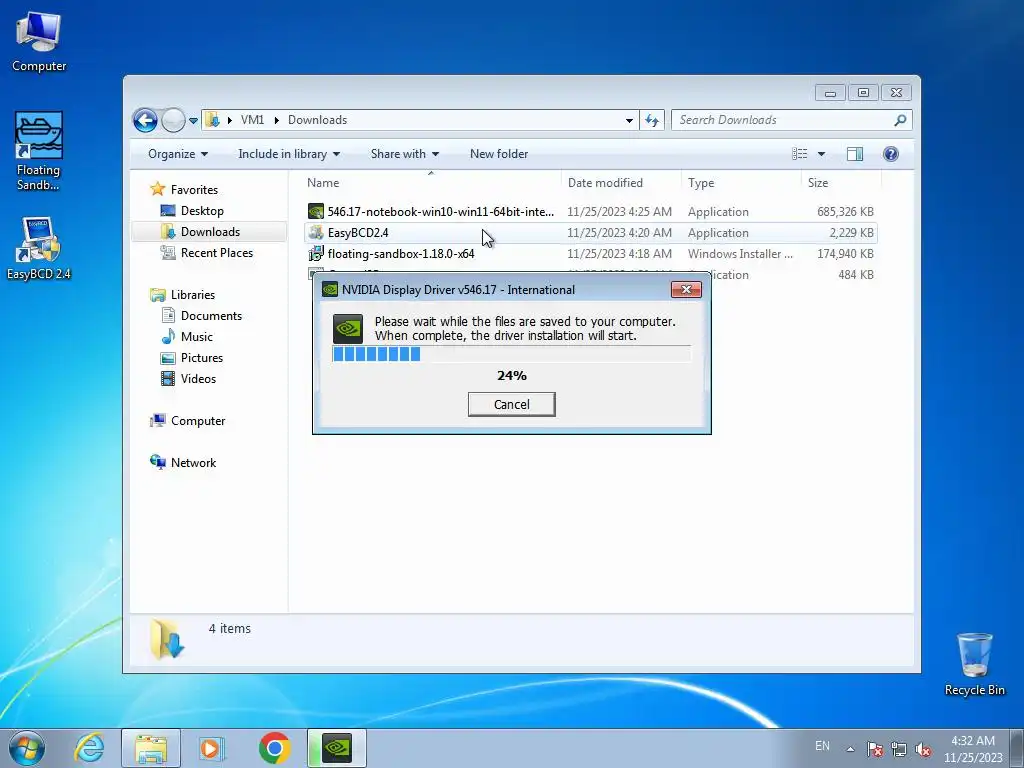Close the NVIDIA Display Driver dialog

click(686, 289)
